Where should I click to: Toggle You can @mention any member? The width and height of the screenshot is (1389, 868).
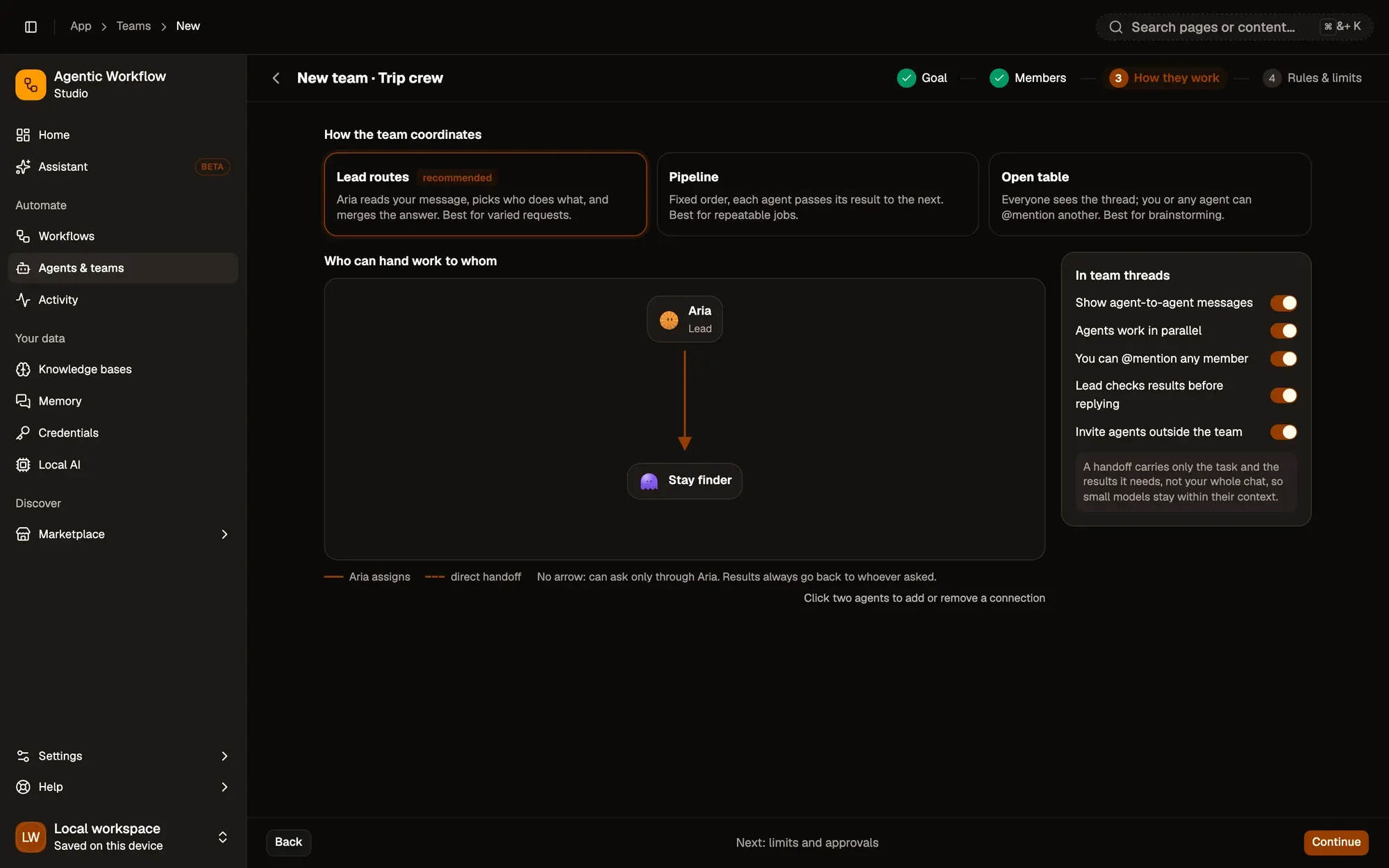pos(1283,358)
